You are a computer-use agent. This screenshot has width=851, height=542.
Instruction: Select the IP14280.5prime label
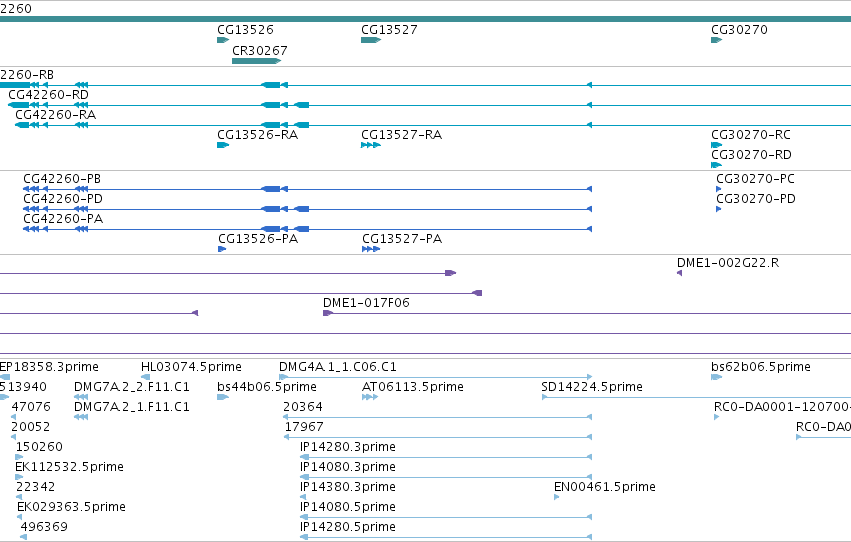coord(347,527)
